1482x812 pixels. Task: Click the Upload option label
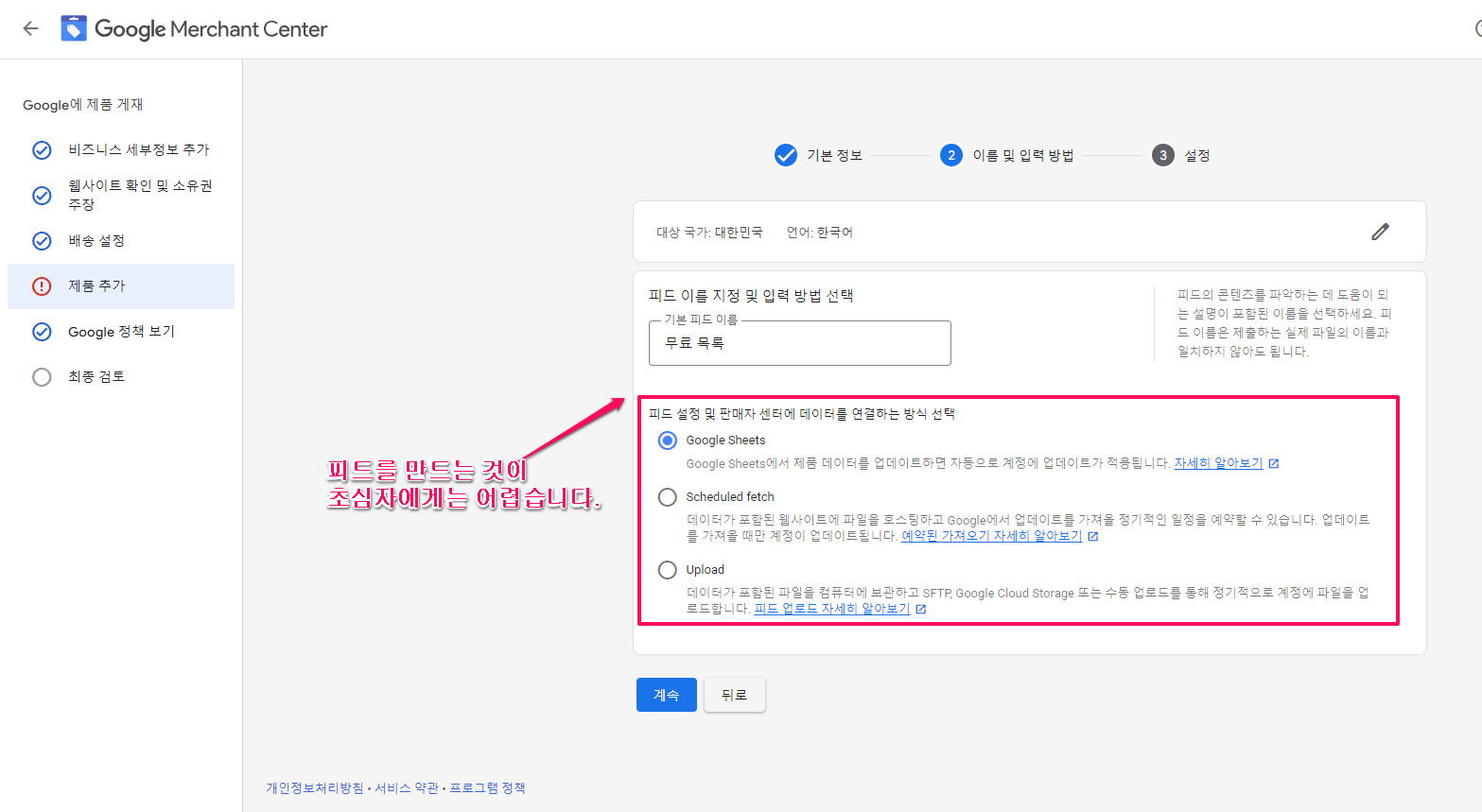pos(706,570)
